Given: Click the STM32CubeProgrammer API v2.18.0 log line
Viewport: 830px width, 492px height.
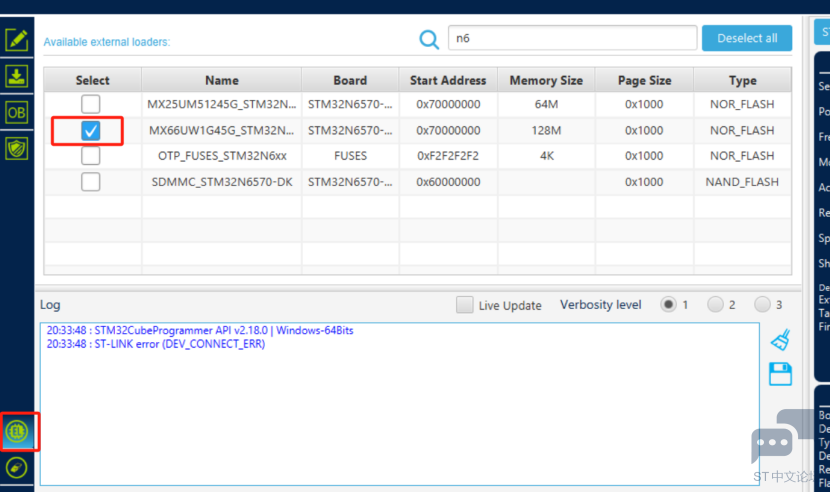Looking at the screenshot, I should coord(200,330).
